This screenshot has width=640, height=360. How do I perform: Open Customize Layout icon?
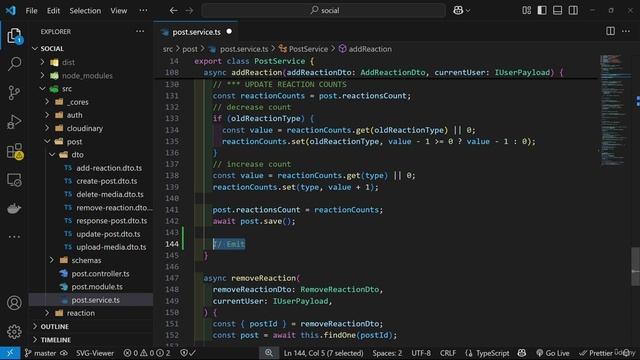click(x=527, y=10)
